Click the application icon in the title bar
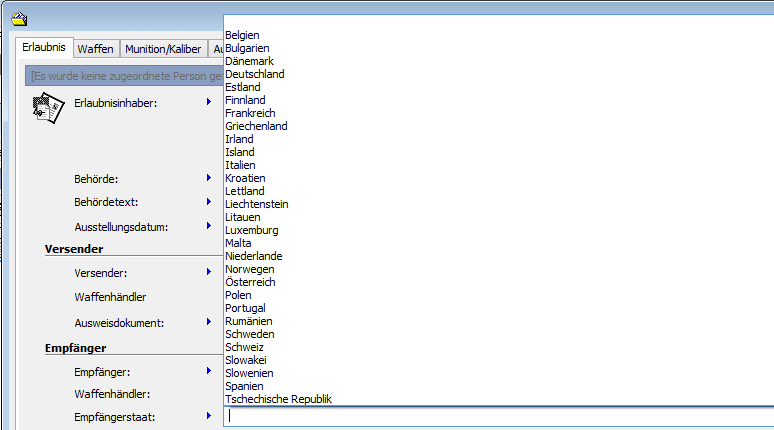The image size is (774, 430). pyautogui.click(x=18, y=17)
